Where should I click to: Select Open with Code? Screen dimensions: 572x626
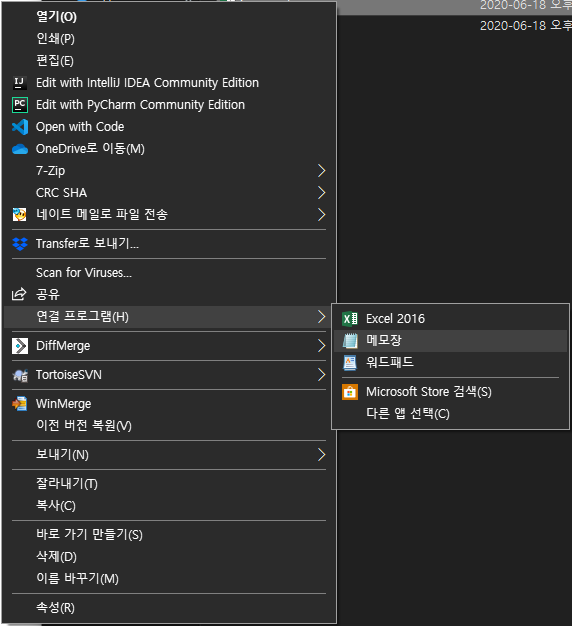[x=169, y=127]
